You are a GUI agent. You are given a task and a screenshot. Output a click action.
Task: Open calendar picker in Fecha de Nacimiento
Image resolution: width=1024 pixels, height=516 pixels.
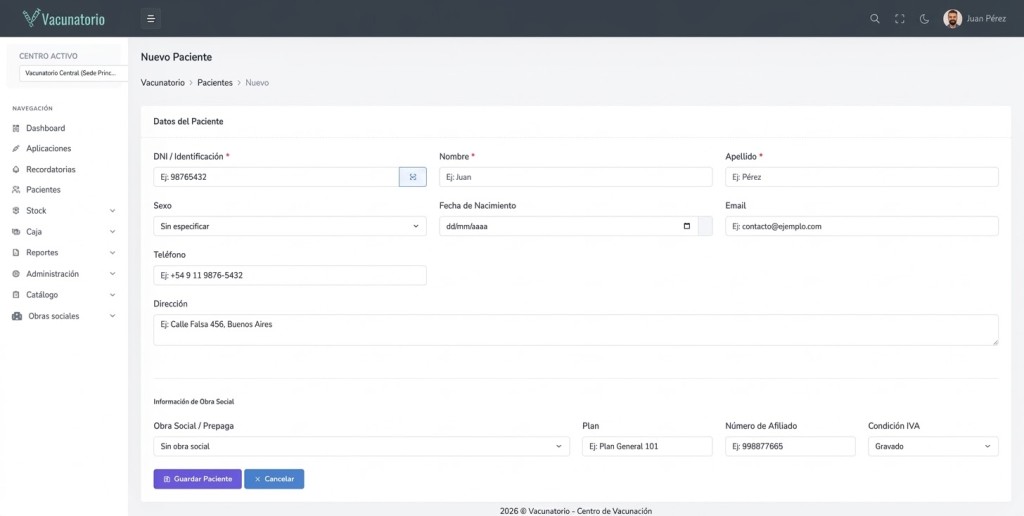click(686, 226)
